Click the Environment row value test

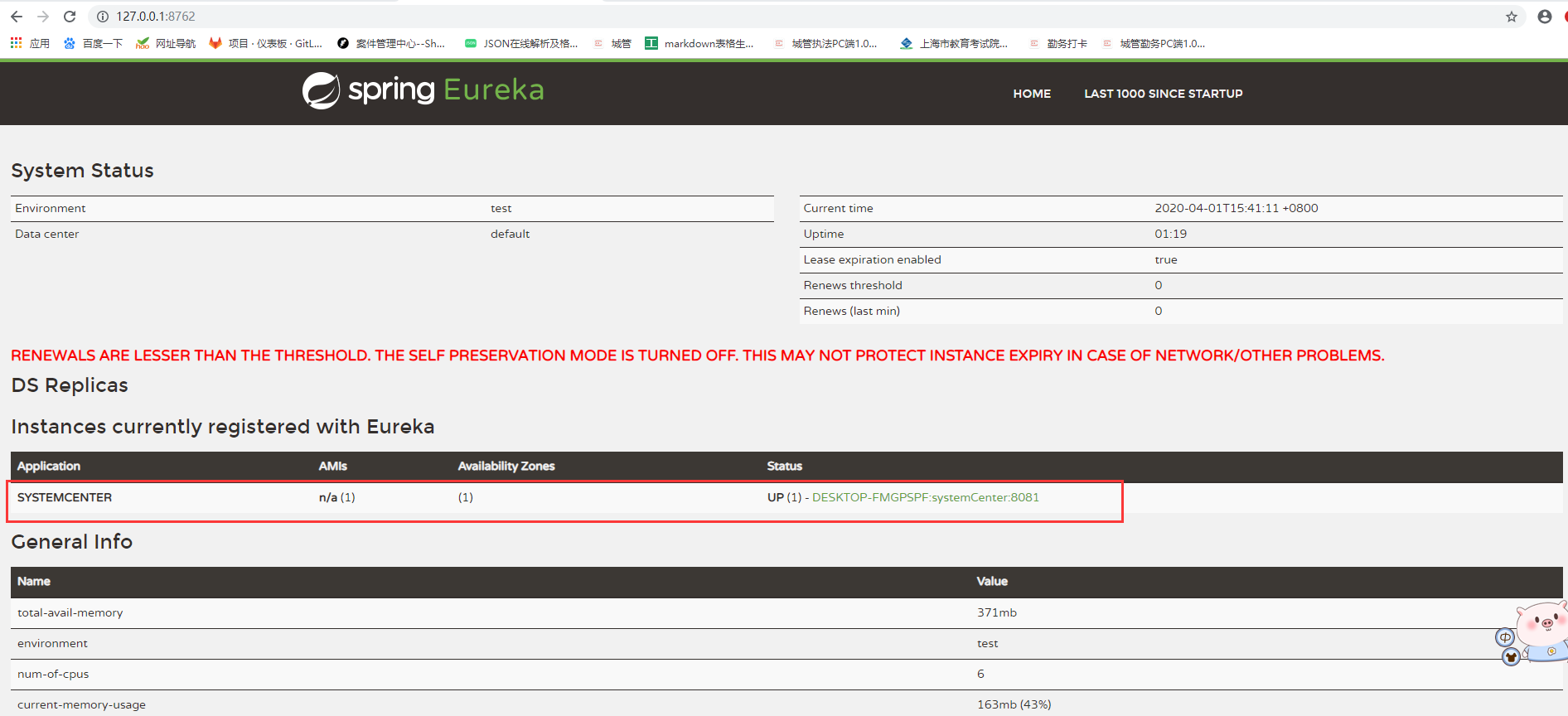coord(501,208)
